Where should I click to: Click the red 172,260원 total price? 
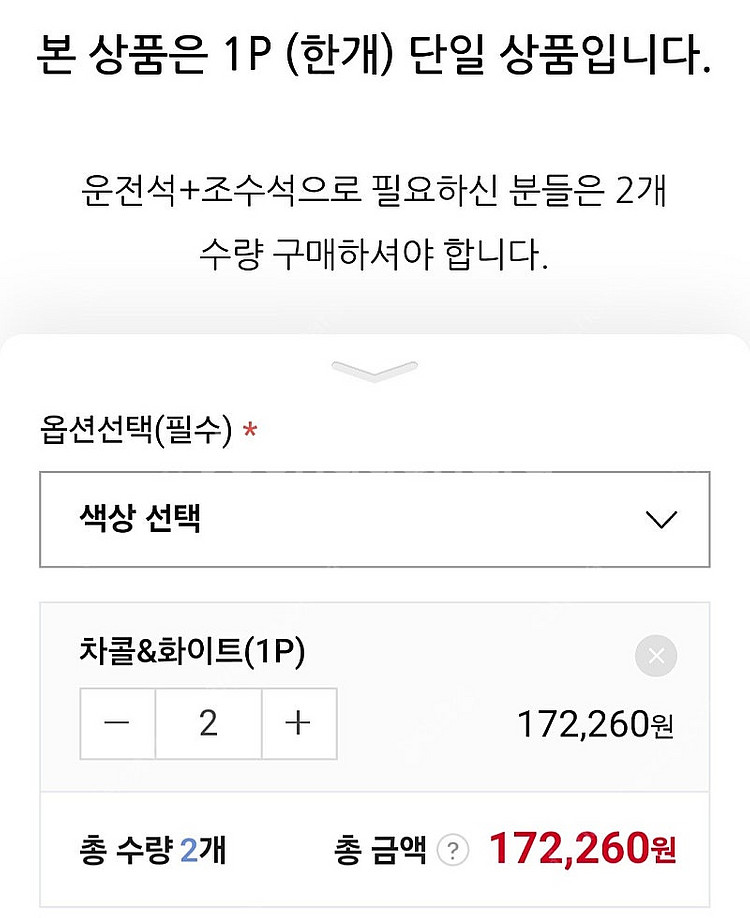click(570, 850)
